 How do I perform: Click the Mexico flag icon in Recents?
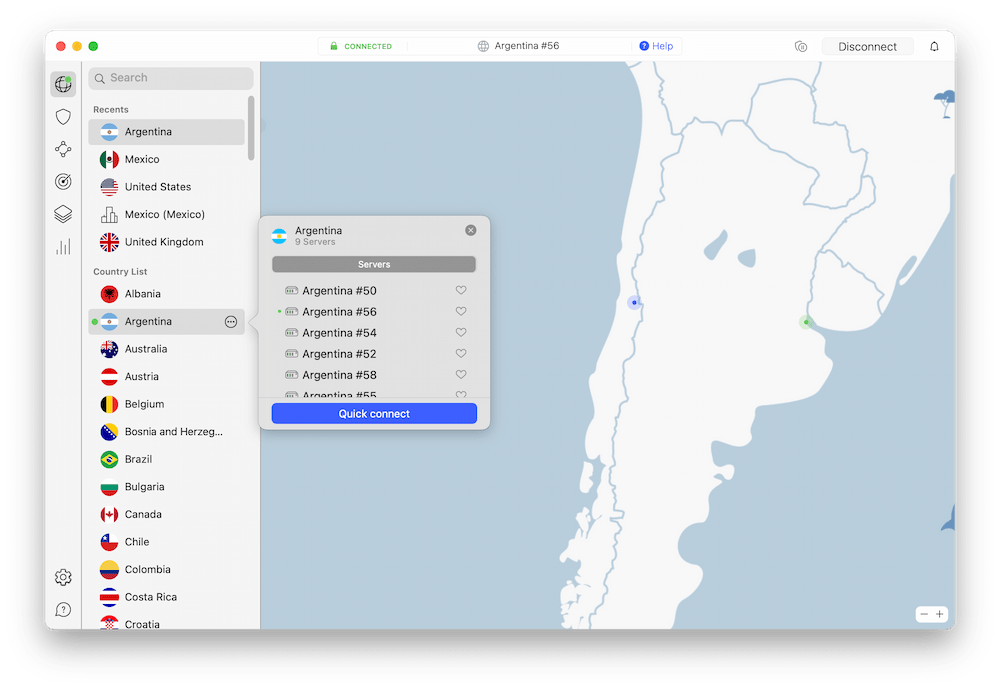click(x=109, y=159)
